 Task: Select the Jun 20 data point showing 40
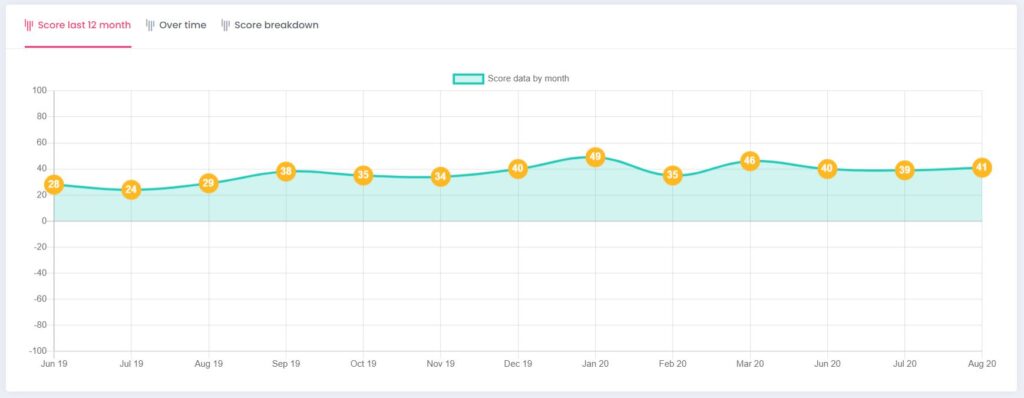(x=827, y=169)
